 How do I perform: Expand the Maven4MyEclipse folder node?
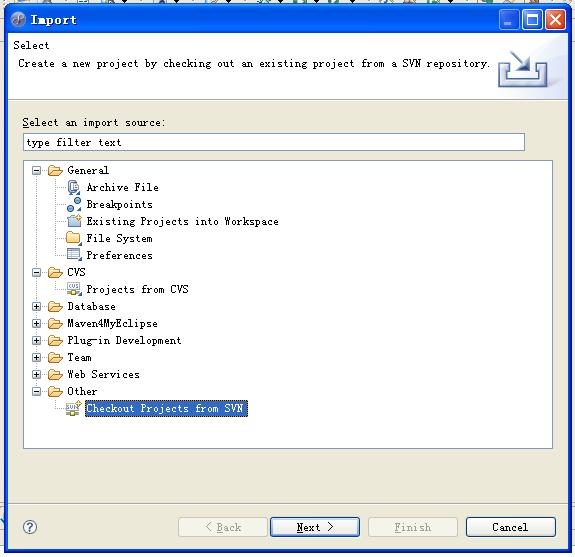(x=36, y=323)
